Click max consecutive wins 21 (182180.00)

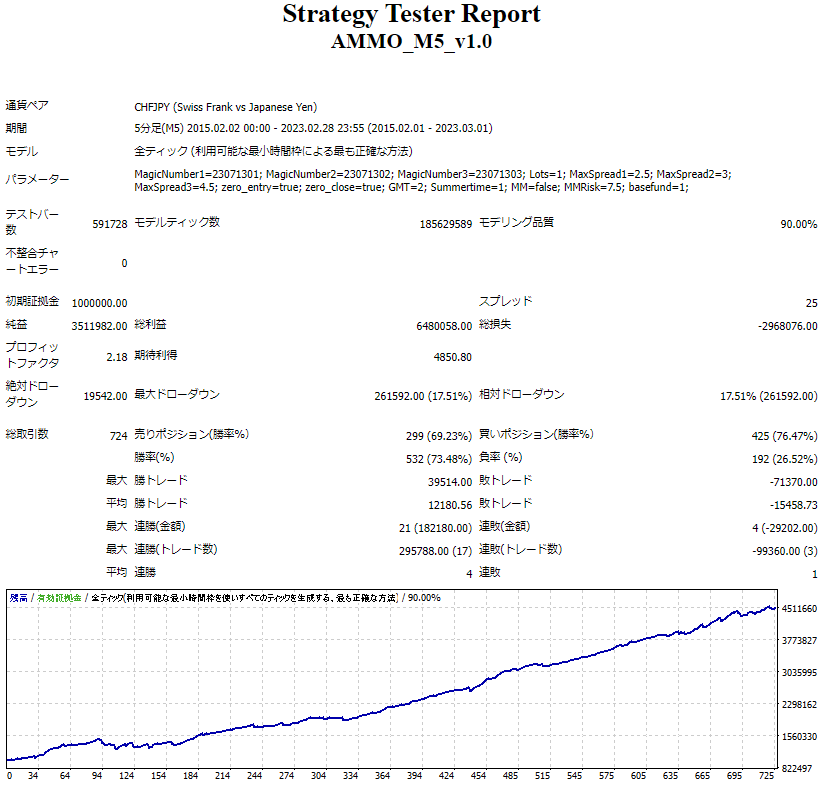pyautogui.click(x=436, y=528)
